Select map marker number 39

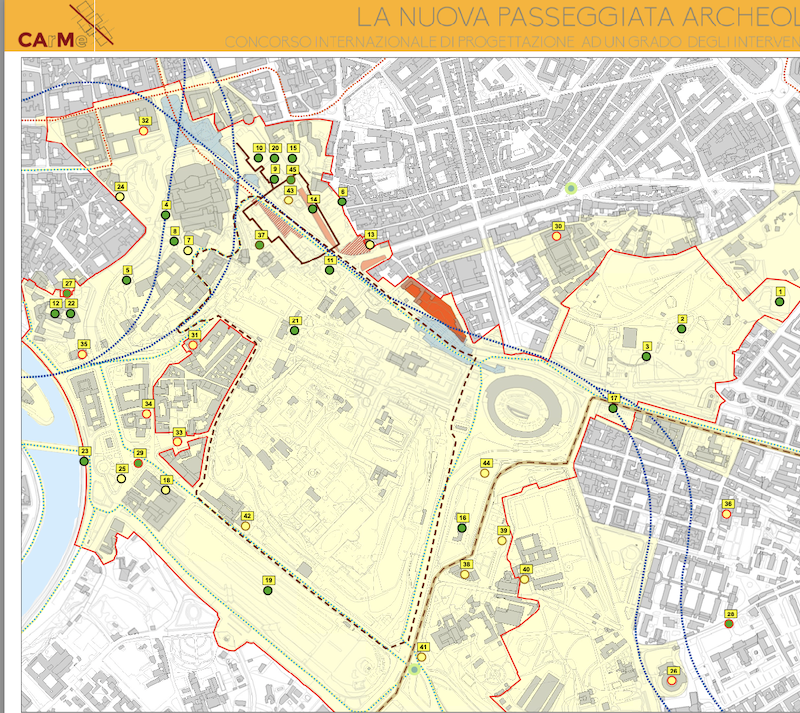click(502, 540)
